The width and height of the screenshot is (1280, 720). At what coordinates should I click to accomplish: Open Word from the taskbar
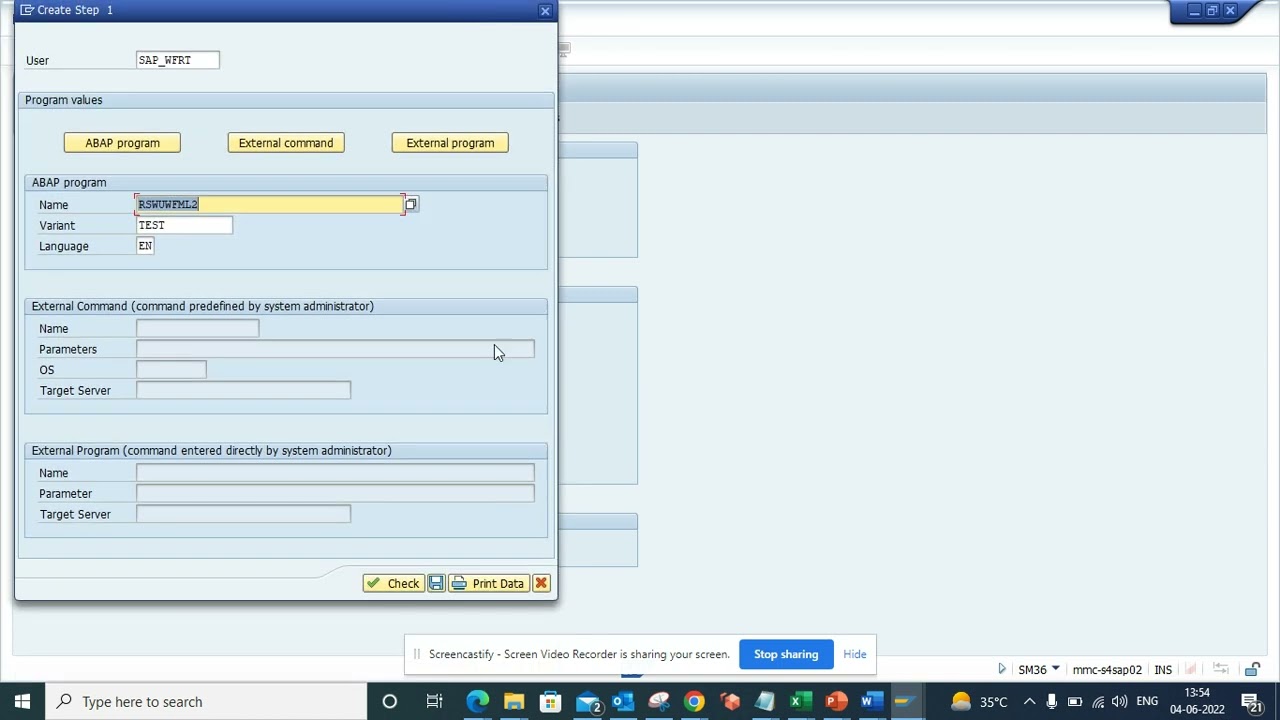tap(871, 702)
